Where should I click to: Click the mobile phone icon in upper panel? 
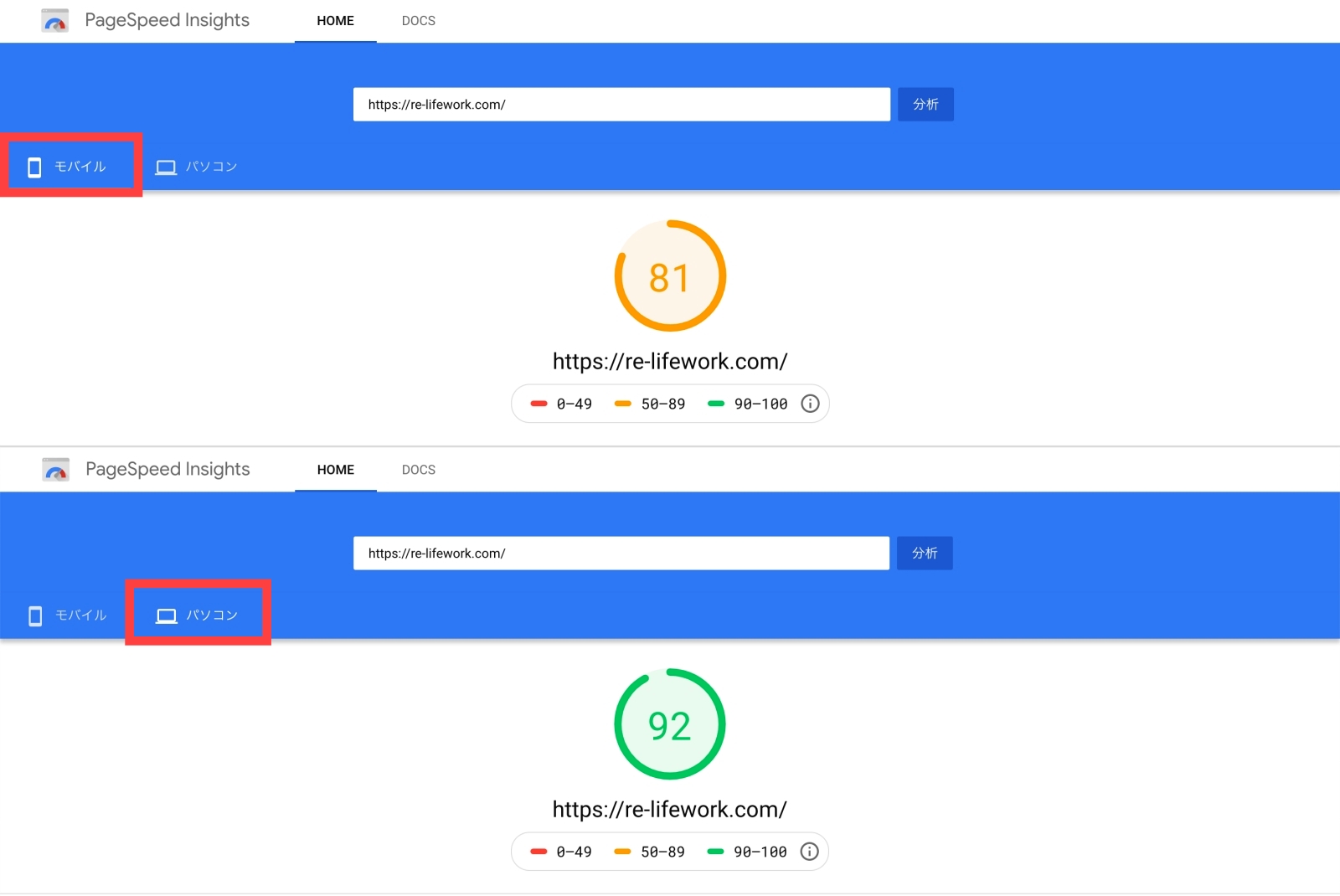[34, 167]
